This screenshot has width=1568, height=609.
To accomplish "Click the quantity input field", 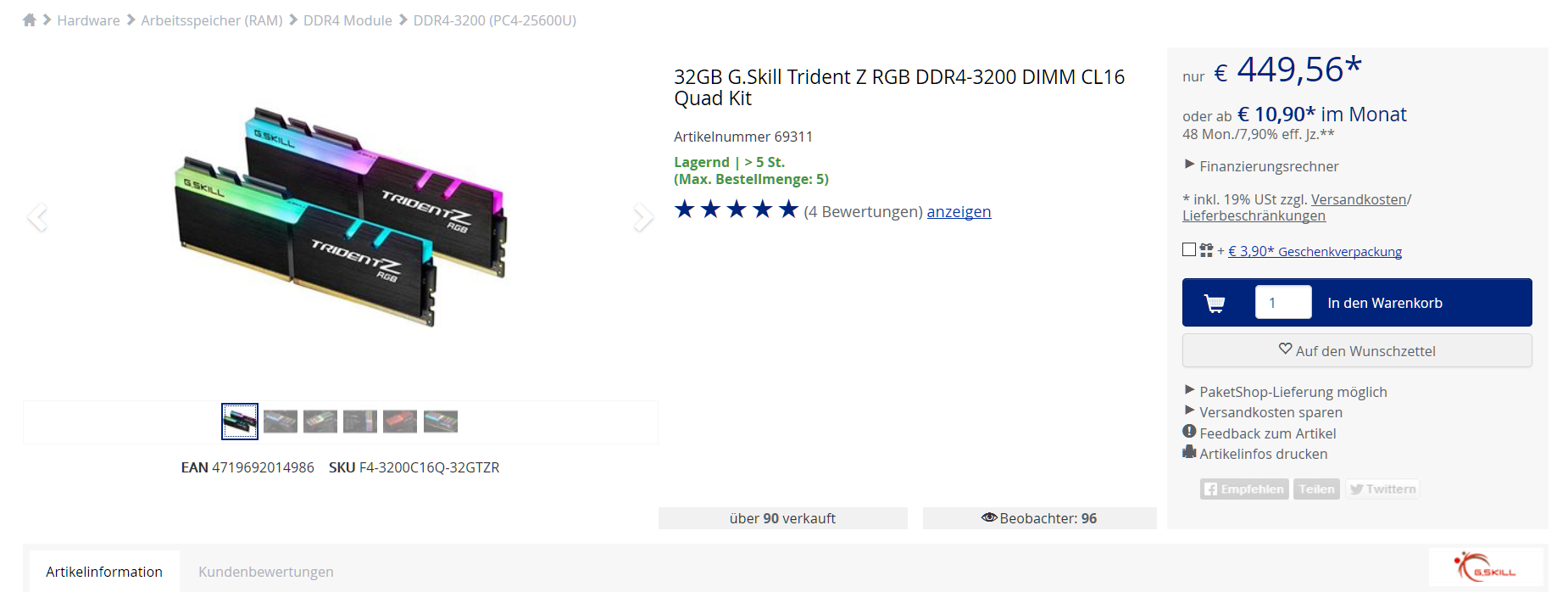I will coord(1283,303).
